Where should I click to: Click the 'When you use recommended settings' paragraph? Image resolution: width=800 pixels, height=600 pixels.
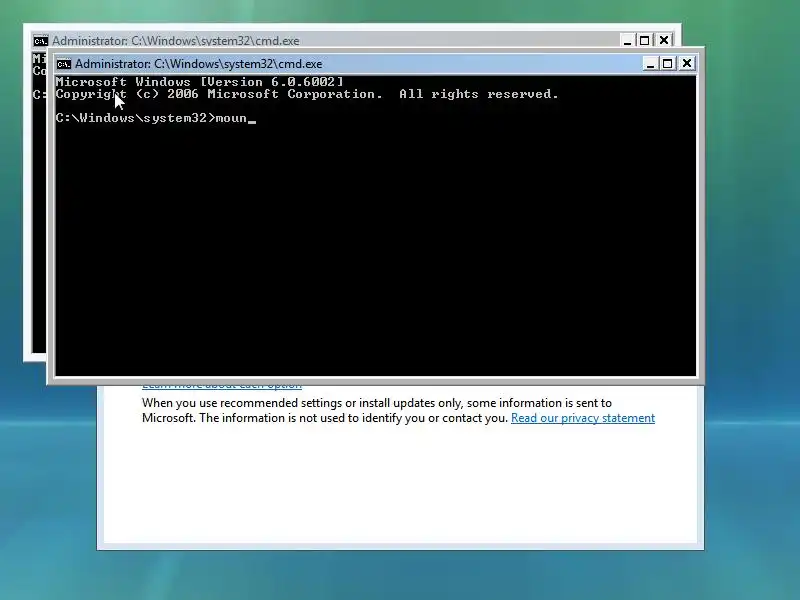398,410
